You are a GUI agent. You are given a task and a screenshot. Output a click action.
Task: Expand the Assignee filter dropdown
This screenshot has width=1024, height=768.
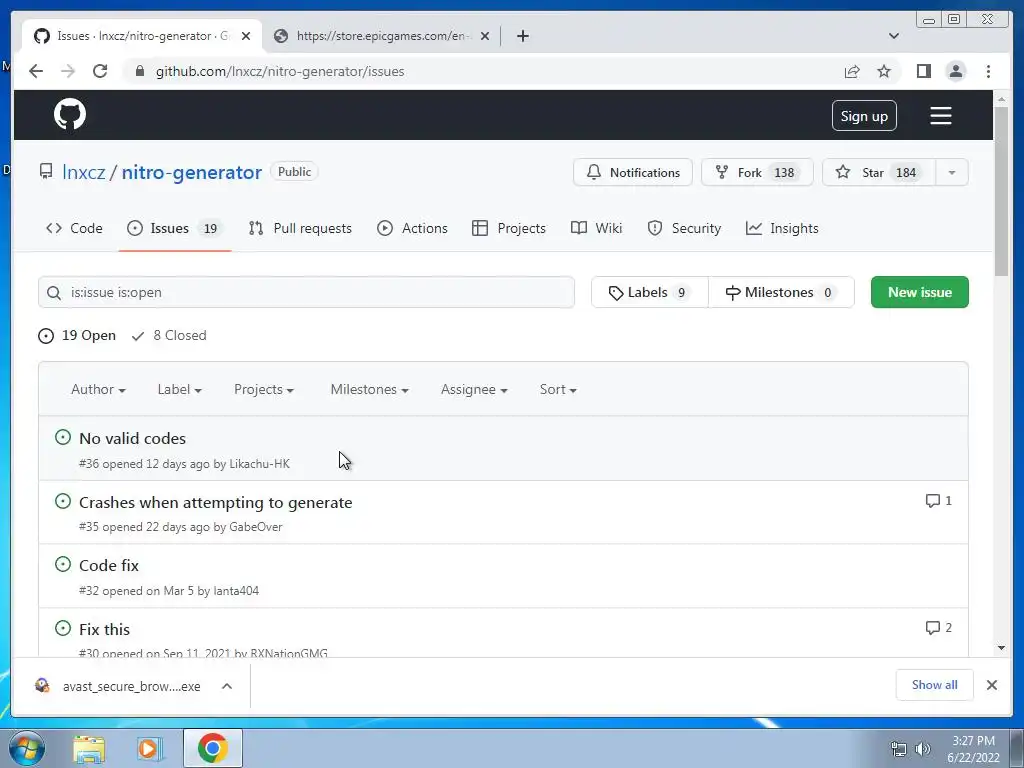[x=474, y=389]
